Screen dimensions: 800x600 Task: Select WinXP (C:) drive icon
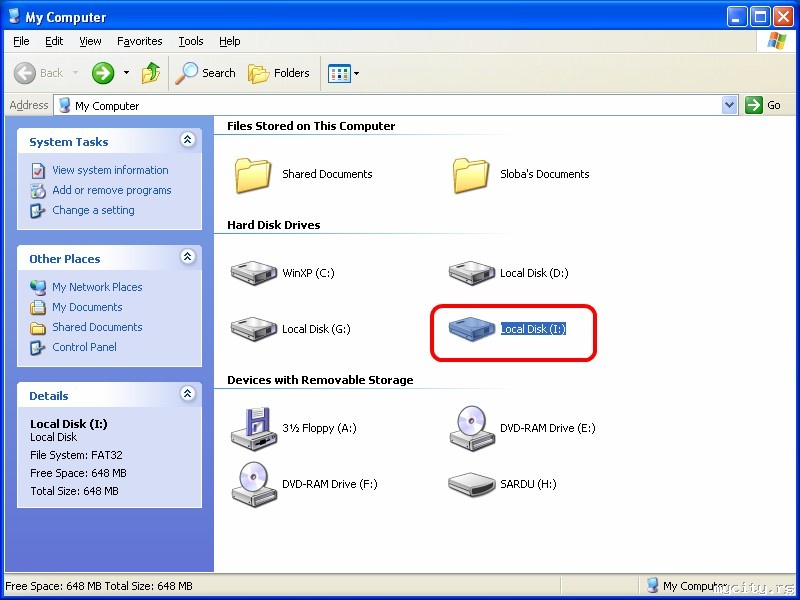tap(254, 273)
